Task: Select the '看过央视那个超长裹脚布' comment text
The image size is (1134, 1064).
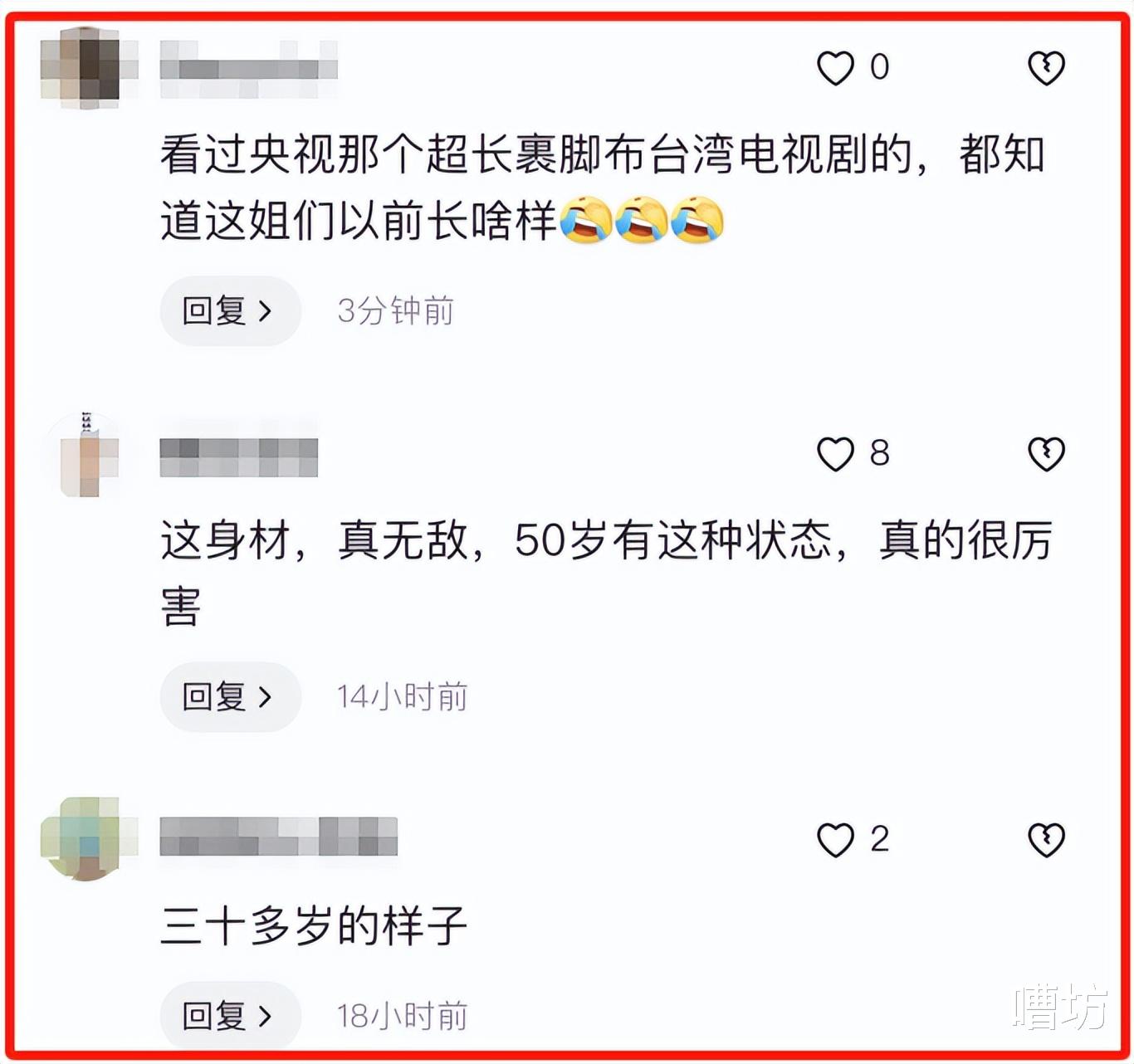Action: click(603, 188)
